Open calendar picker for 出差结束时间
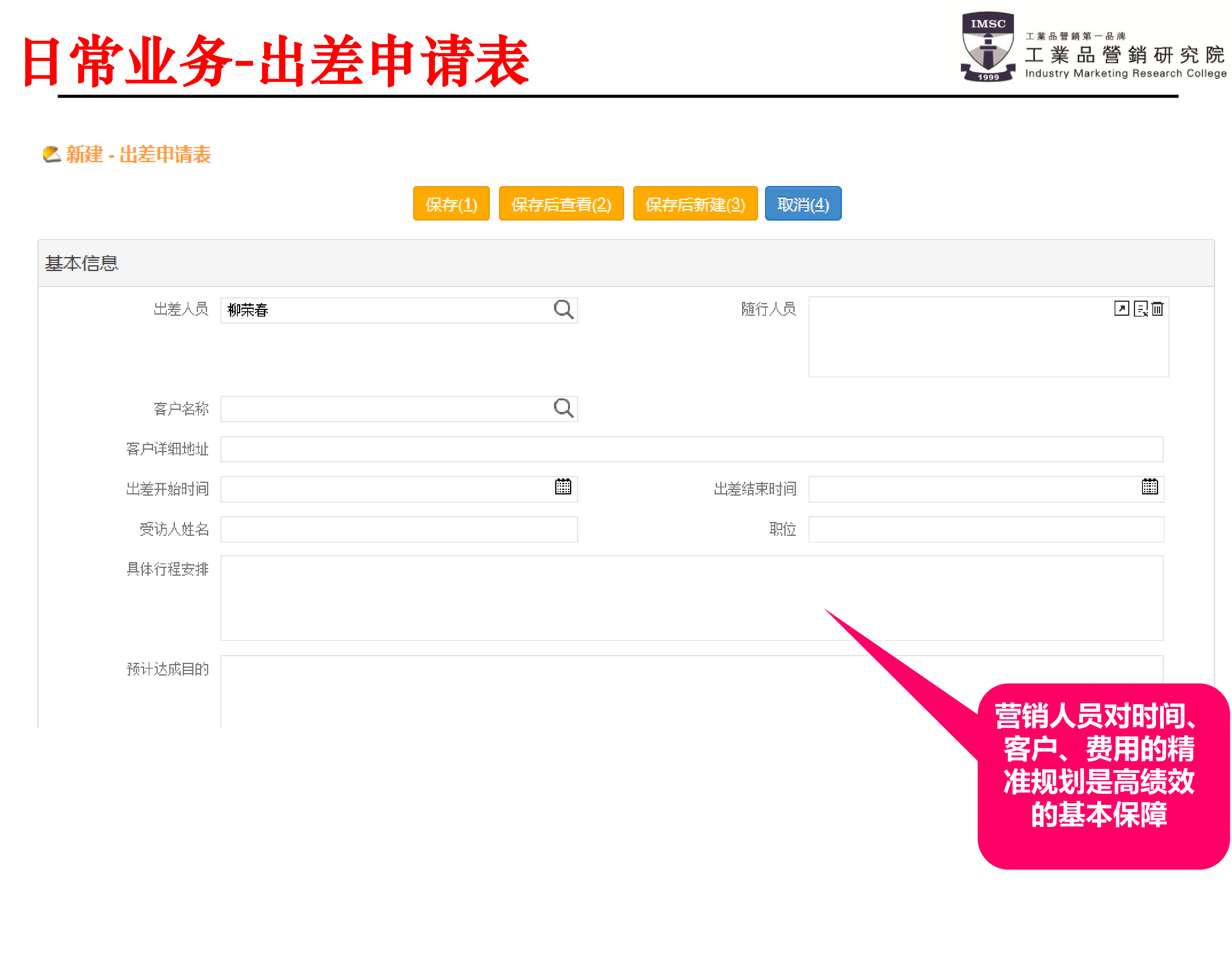 [1149, 487]
